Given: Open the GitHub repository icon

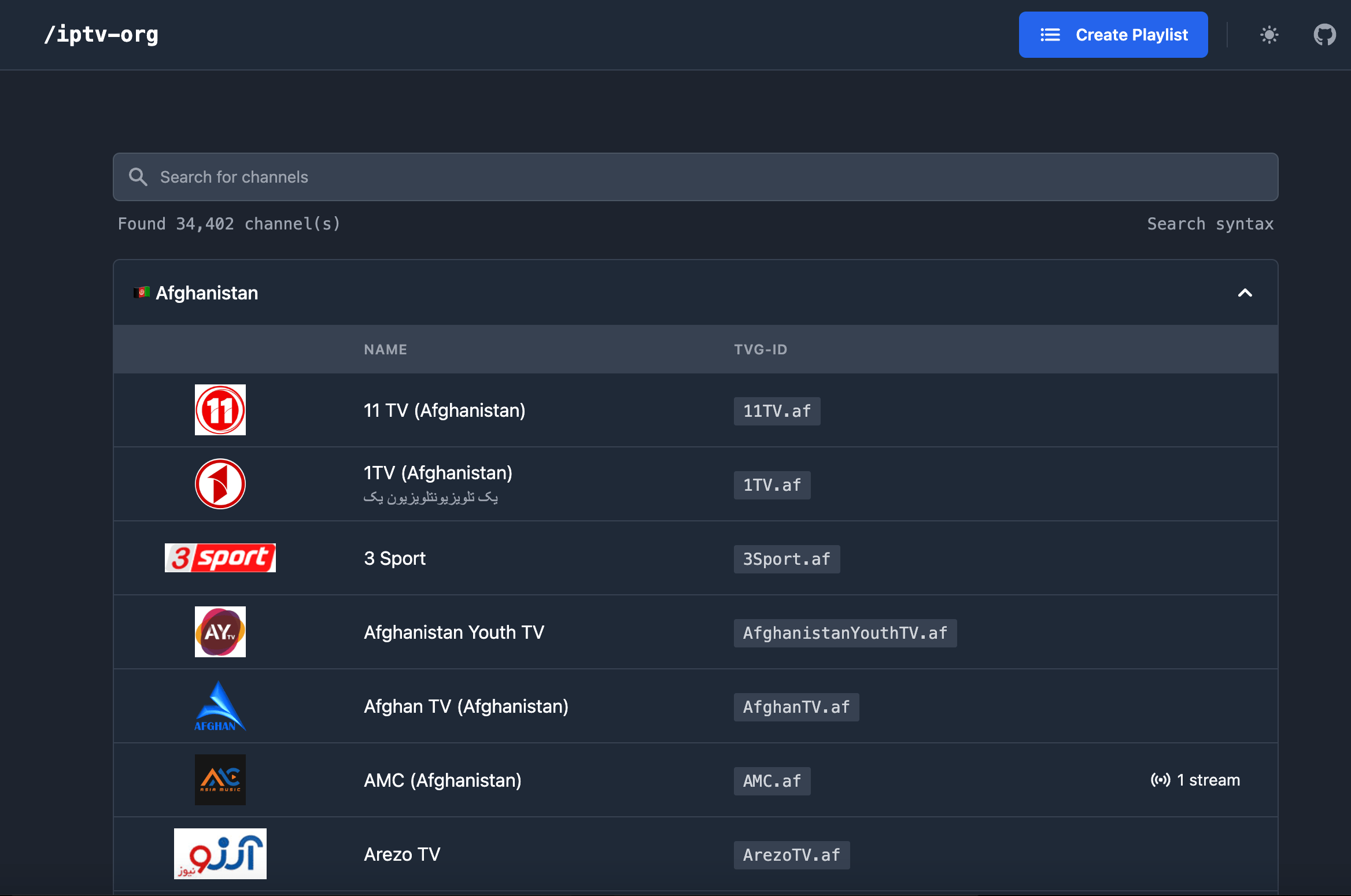Looking at the screenshot, I should [1324, 35].
